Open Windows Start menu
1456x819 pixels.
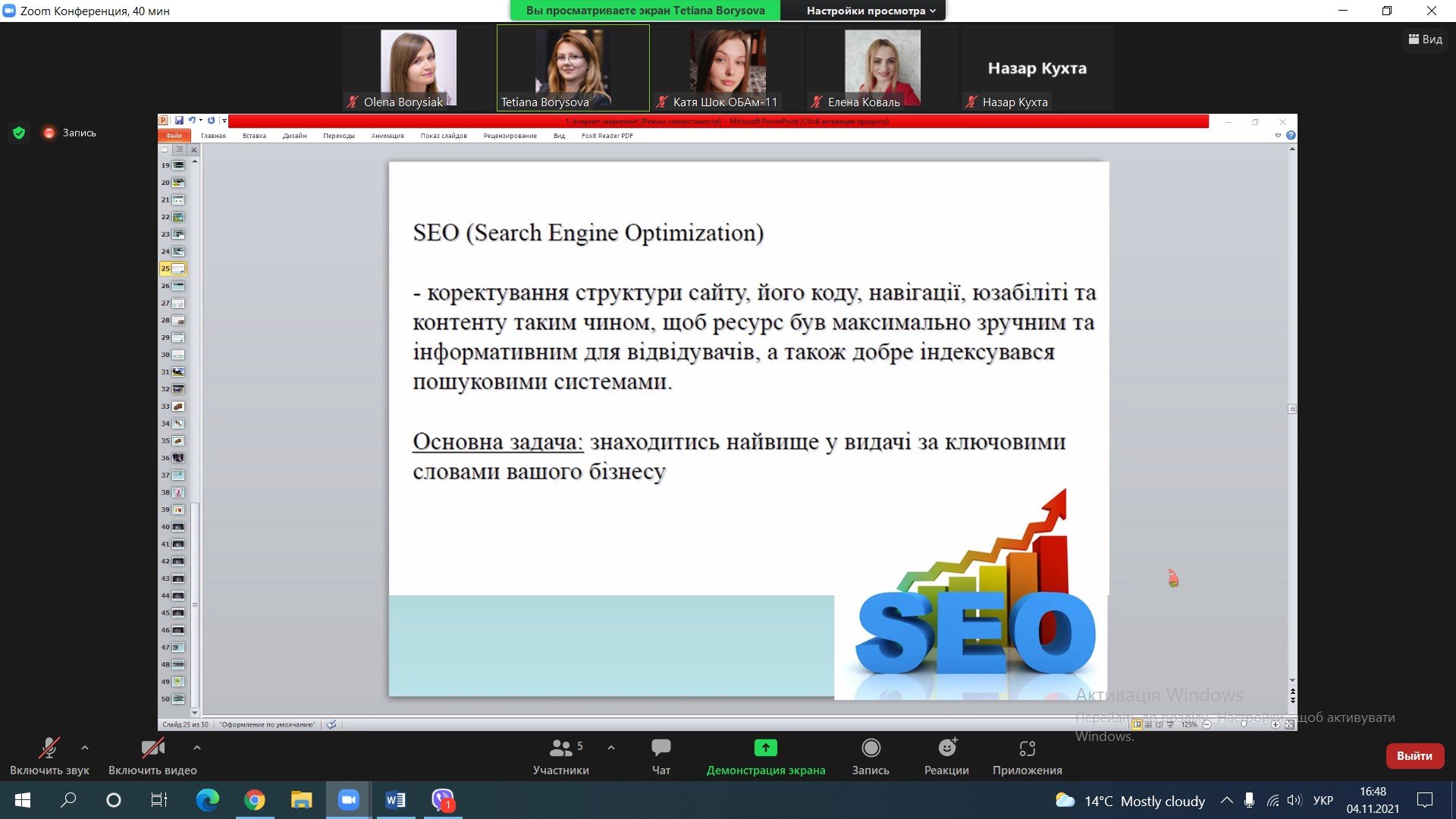23,800
